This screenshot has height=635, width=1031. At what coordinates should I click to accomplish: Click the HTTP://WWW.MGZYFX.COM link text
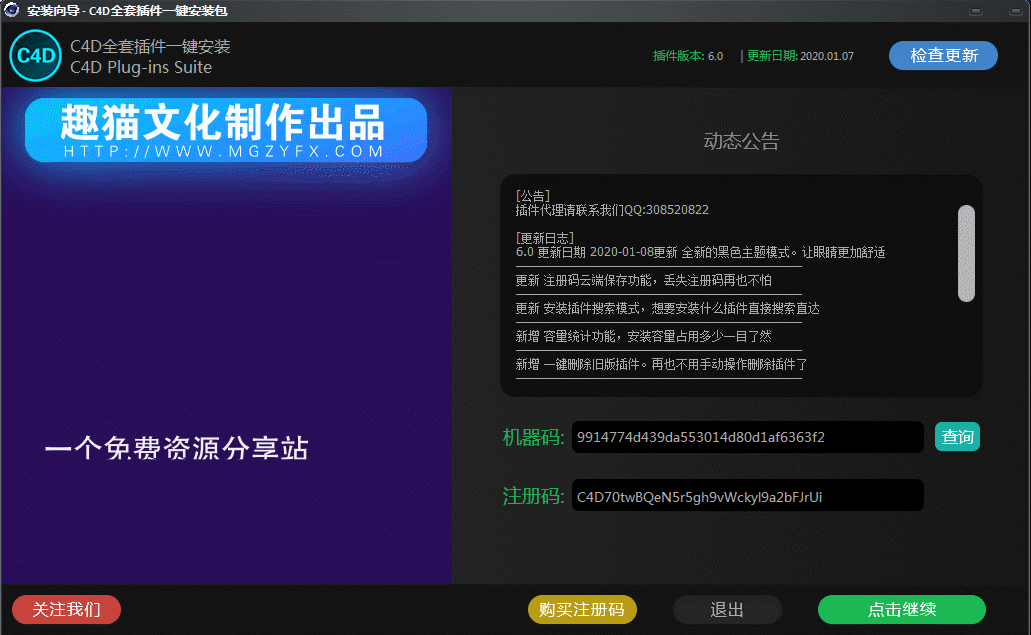(224, 151)
